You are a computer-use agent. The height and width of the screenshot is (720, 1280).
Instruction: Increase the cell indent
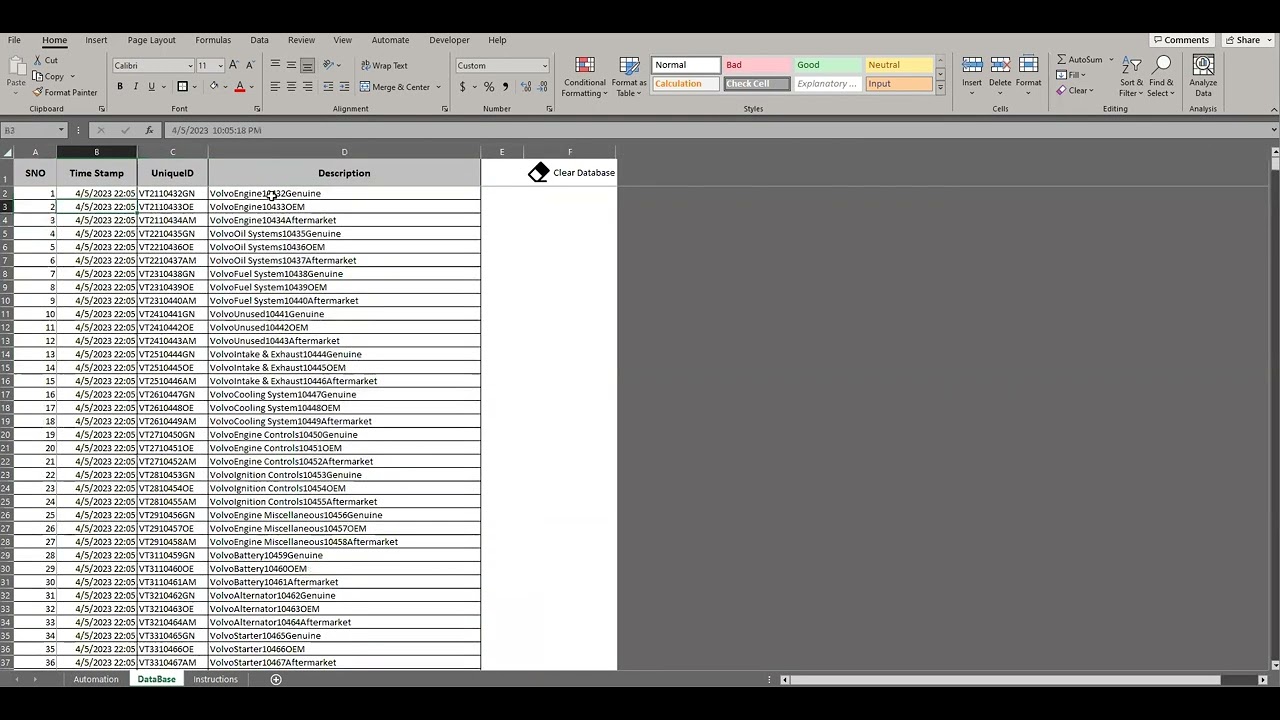coord(345,87)
